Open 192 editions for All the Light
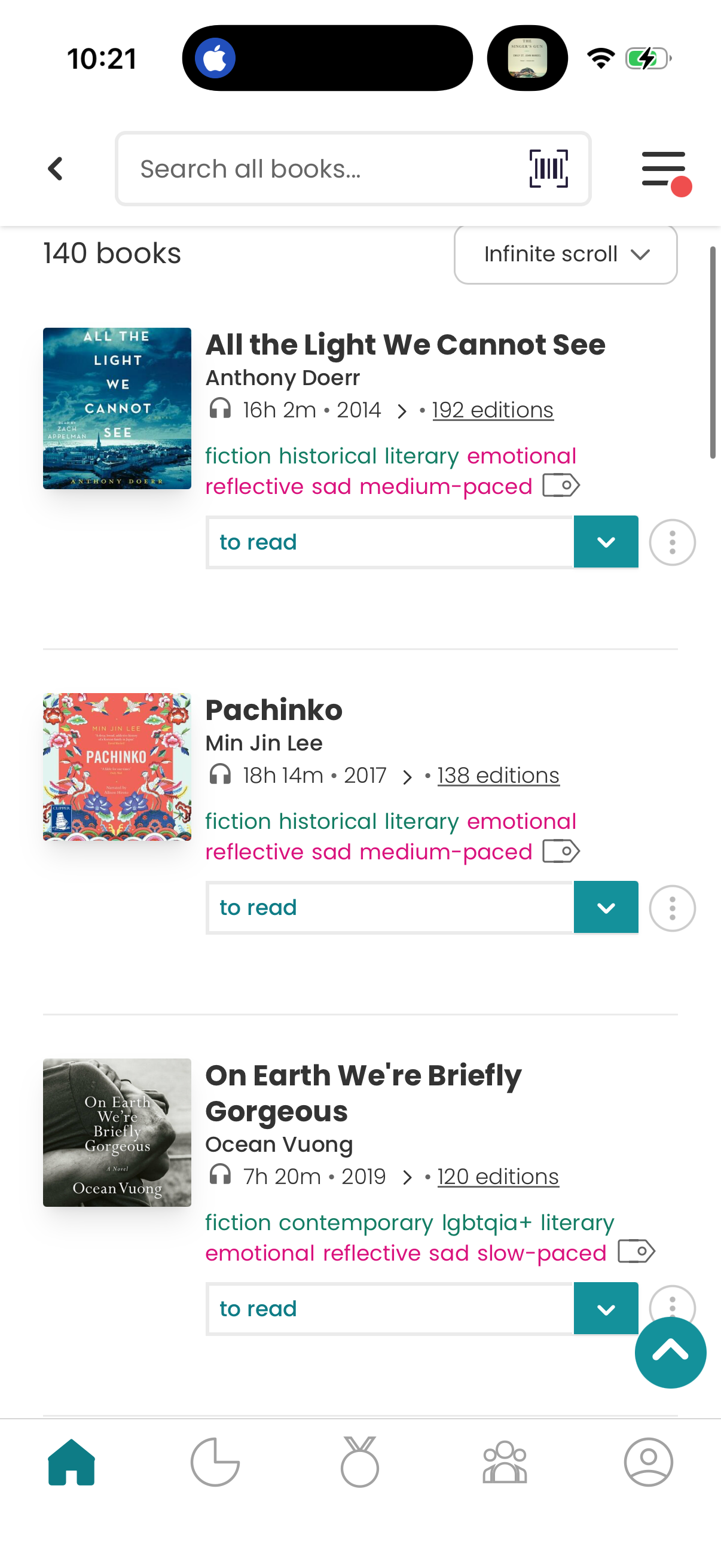 coord(492,410)
